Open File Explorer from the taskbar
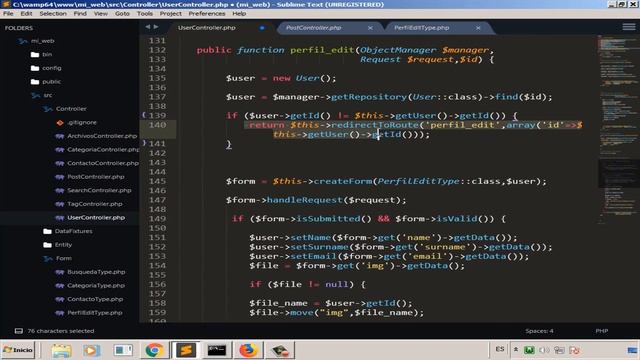The height and width of the screenshot is (360, 640). coord(61,350)
